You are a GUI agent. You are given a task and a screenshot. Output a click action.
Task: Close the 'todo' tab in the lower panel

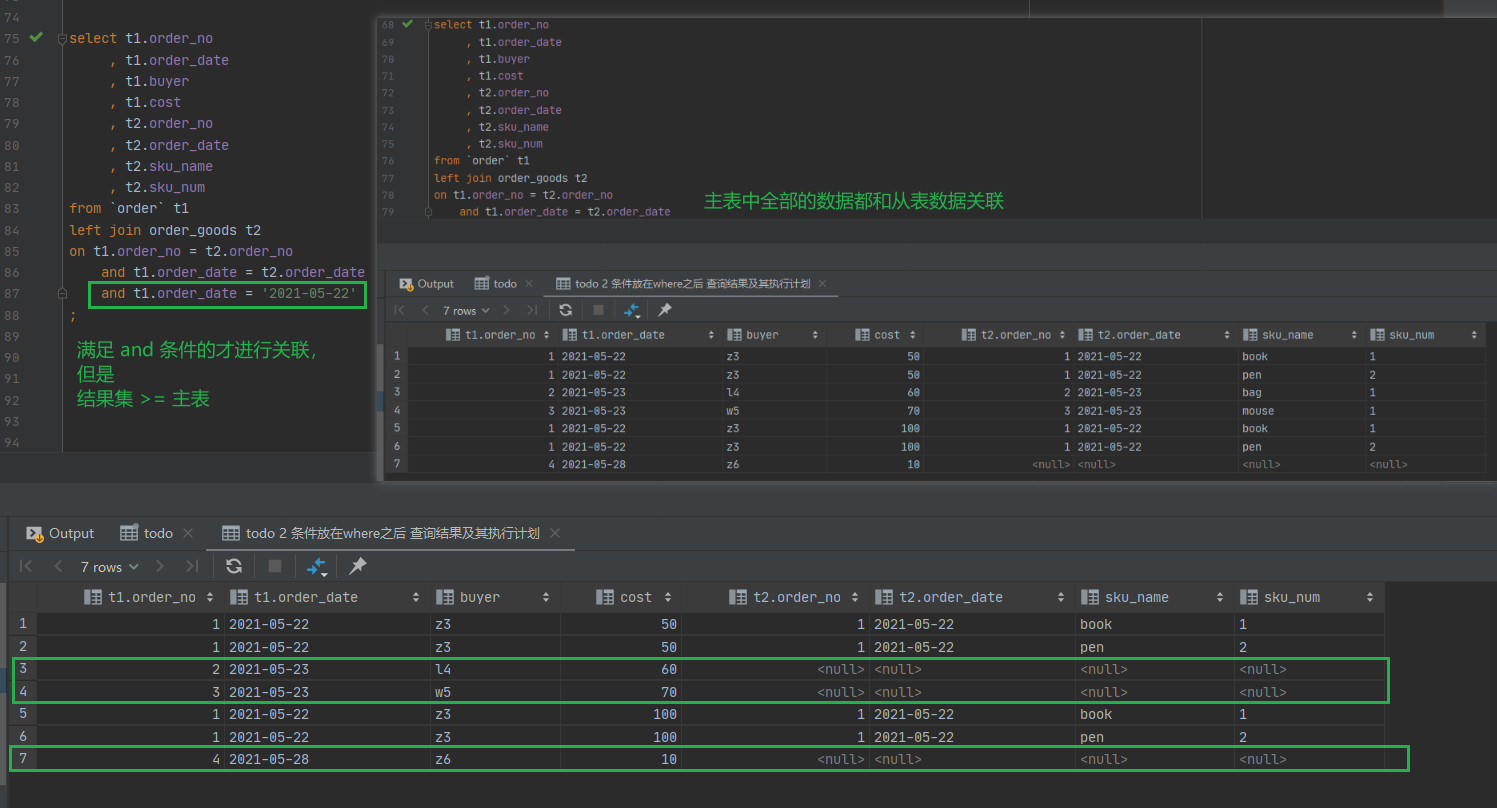[188, 533]
